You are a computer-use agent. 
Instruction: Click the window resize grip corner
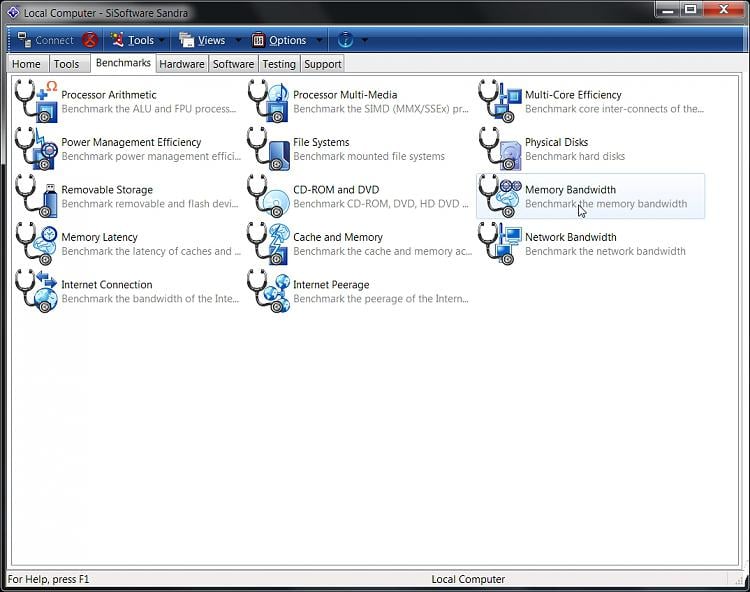pos(740,579)
